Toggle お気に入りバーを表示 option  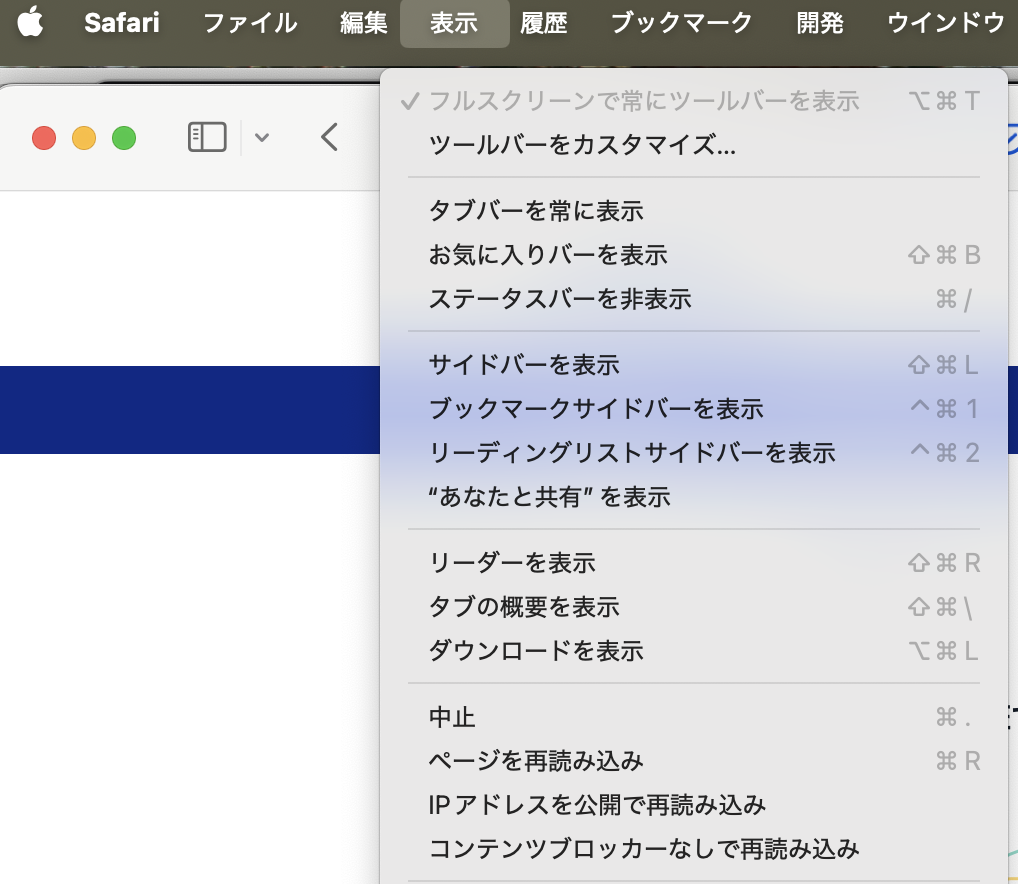pyautogui.click(x=548, y=255)
